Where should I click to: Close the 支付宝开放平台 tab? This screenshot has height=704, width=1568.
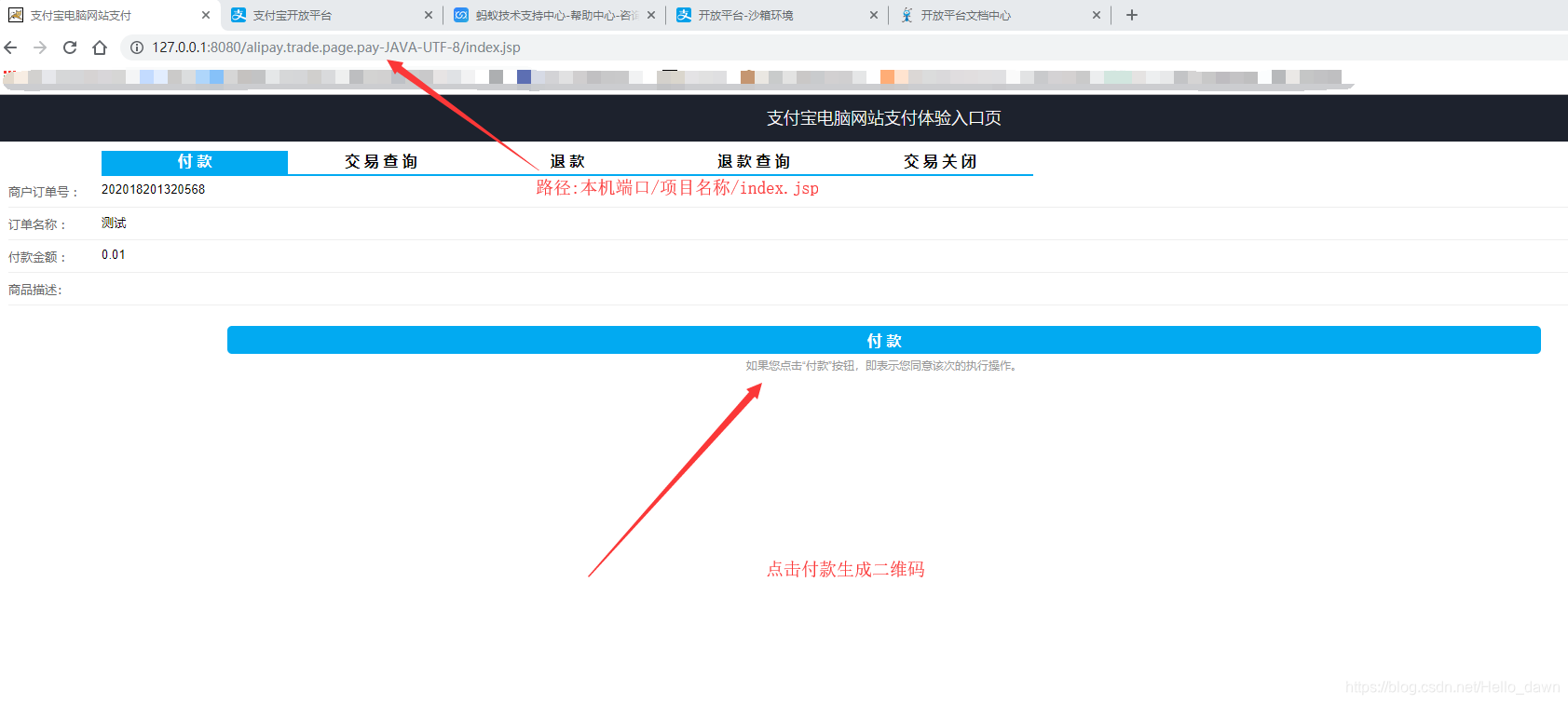coord(429,15)
